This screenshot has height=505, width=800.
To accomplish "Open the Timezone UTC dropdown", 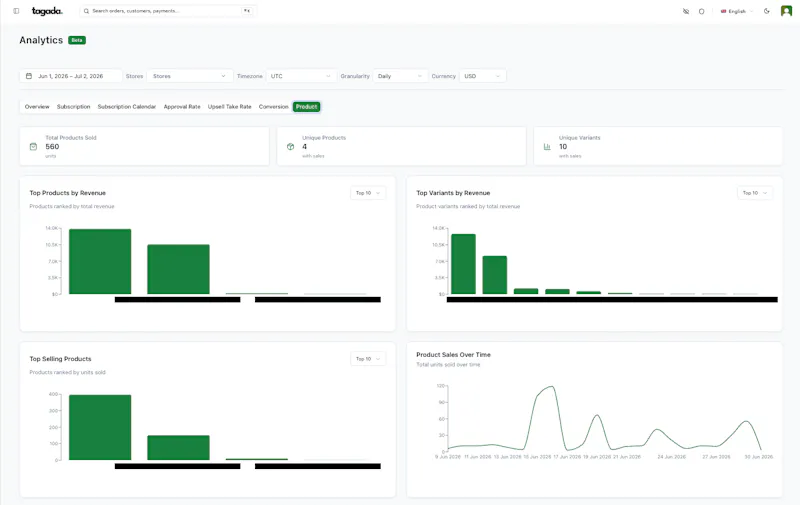I will pos(301,76).
